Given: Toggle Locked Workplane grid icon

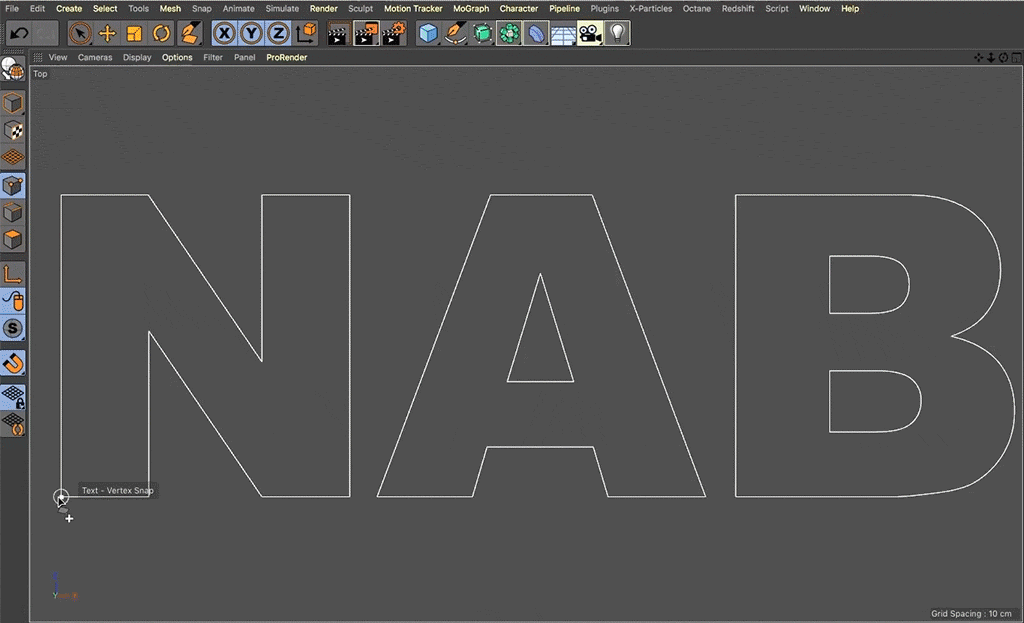Looking at the screenshot, I should (x=13, y=397).
